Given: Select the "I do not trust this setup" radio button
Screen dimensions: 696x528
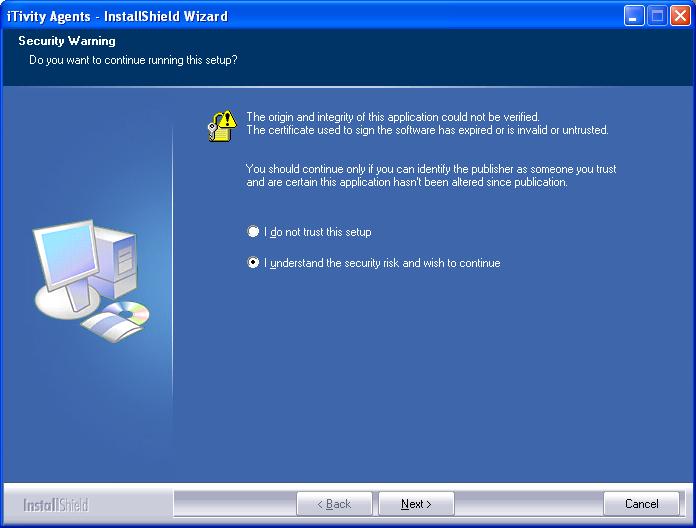Looking at the screenshot, I should point(253,232).
